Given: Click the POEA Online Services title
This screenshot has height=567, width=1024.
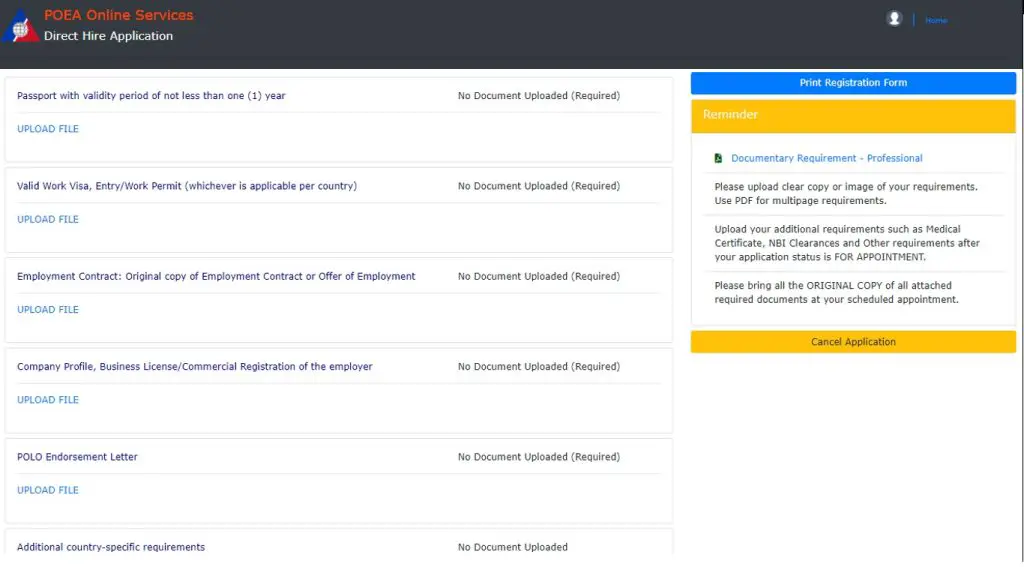Looking at the screenshot, I should (119, 15).
